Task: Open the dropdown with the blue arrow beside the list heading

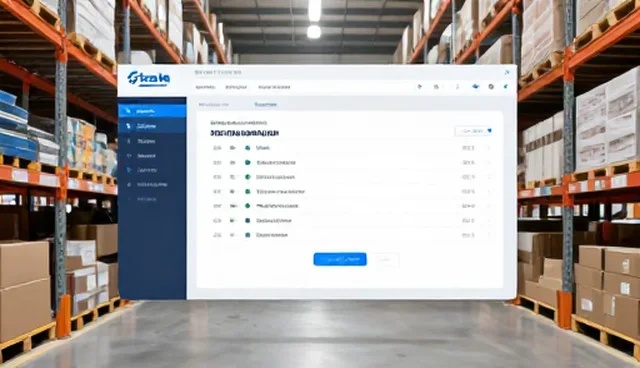Action: coord(473,131)
